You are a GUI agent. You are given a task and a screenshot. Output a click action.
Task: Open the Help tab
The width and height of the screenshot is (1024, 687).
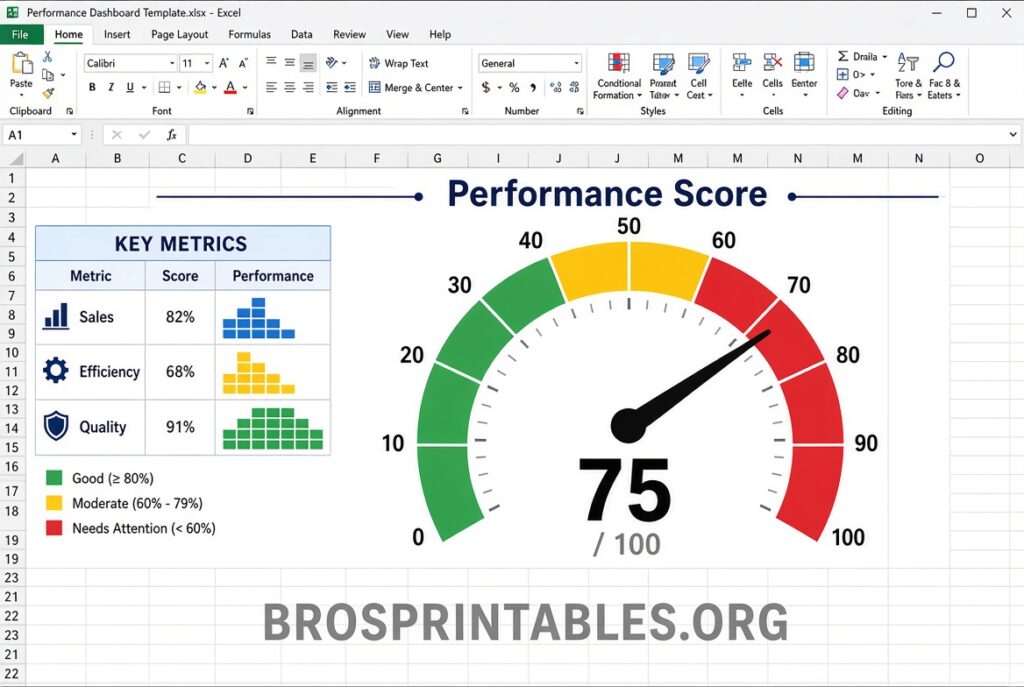pos(440,35)
